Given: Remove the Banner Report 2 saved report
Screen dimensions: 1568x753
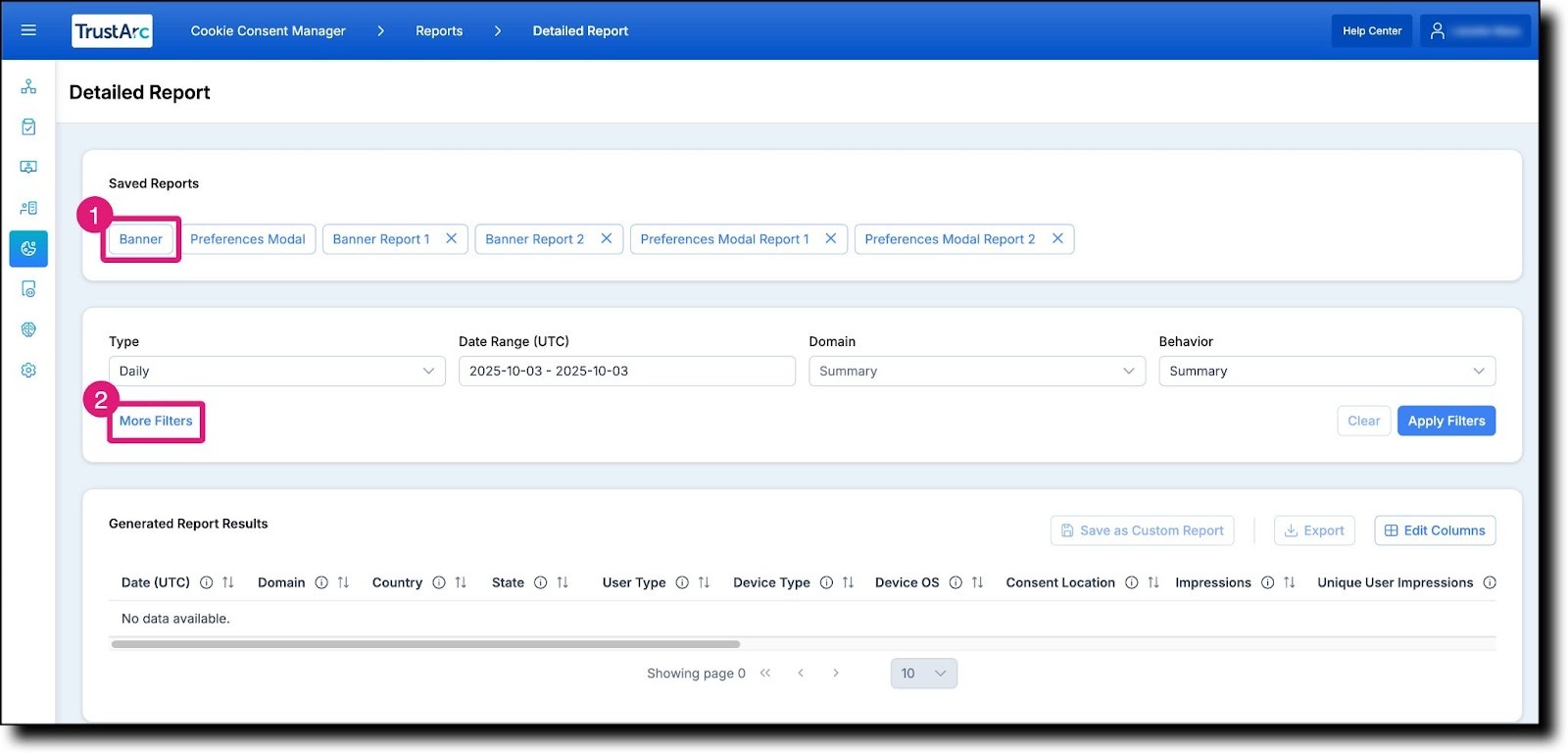Looking at the screenshot, I should [607, 238].
